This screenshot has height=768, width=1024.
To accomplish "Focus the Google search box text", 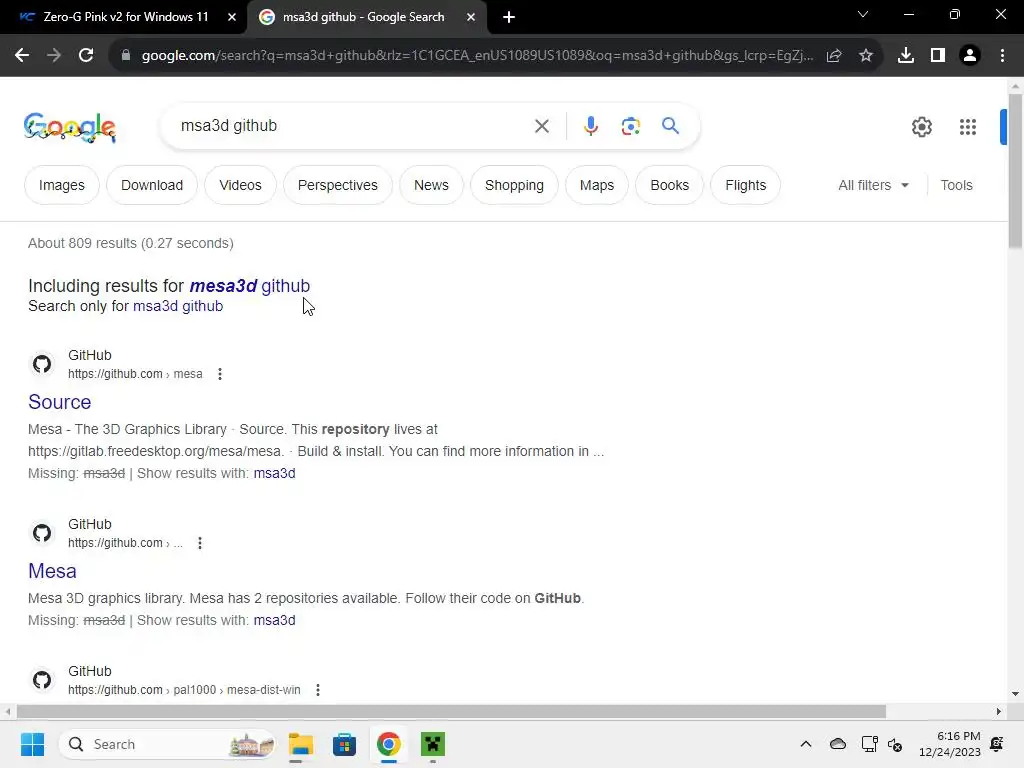I will pyautogui.click(x=353, y=126).
